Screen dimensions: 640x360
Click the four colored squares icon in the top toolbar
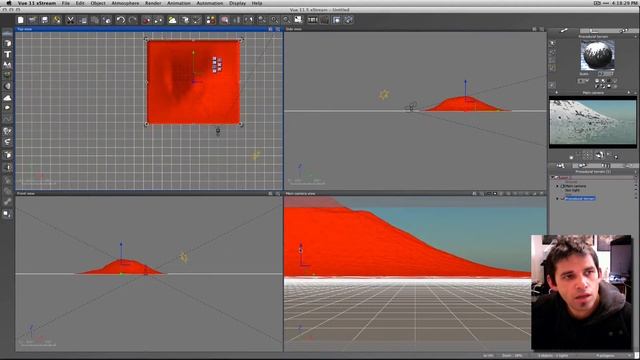point(211,20)
